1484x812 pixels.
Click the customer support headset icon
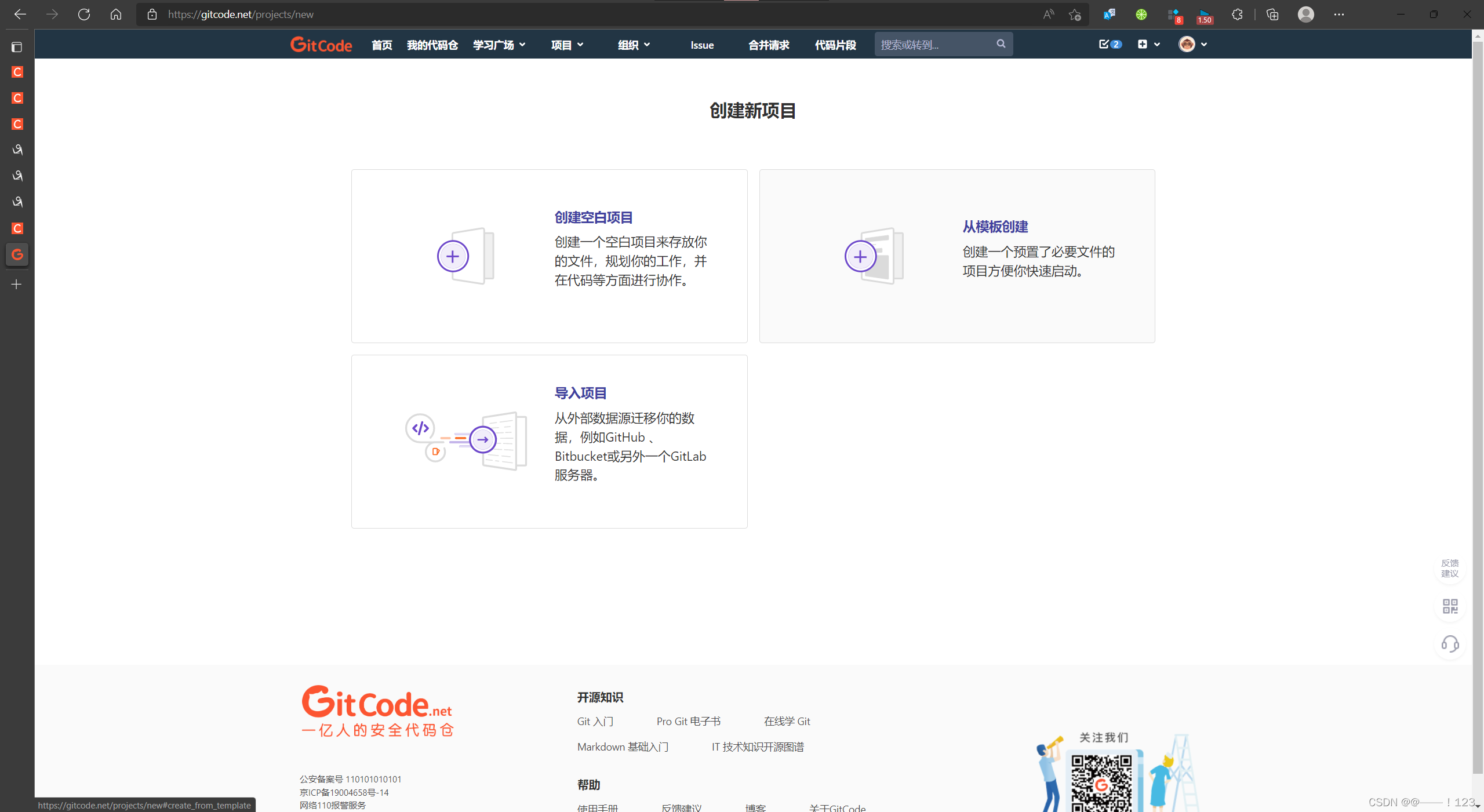(1450, 644)
